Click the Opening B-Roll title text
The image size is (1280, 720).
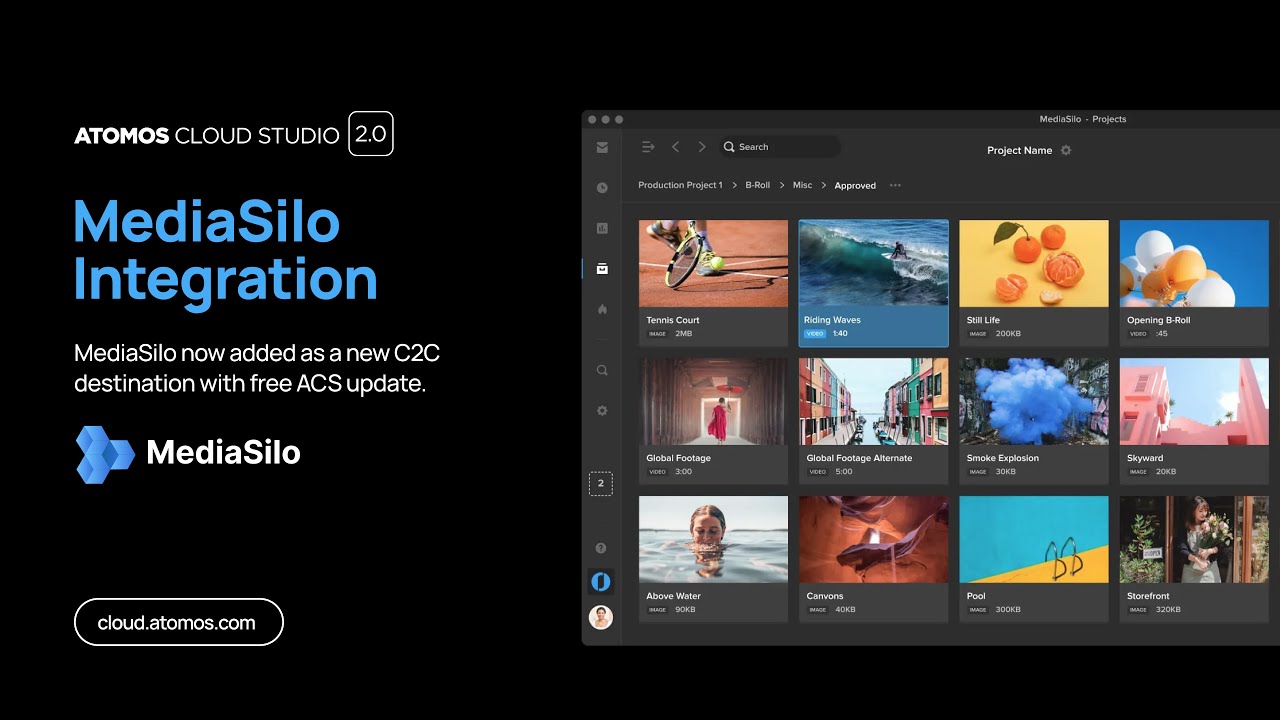(1158, 320)
